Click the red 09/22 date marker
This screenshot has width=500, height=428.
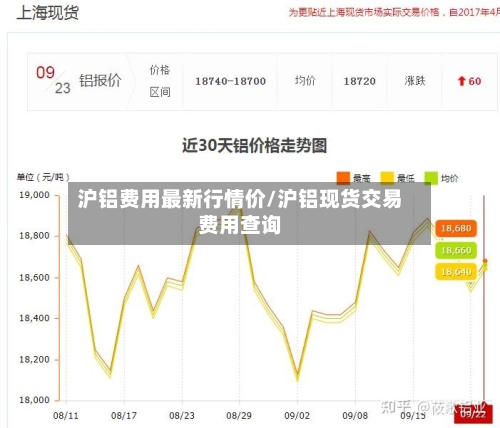[473, 414]
